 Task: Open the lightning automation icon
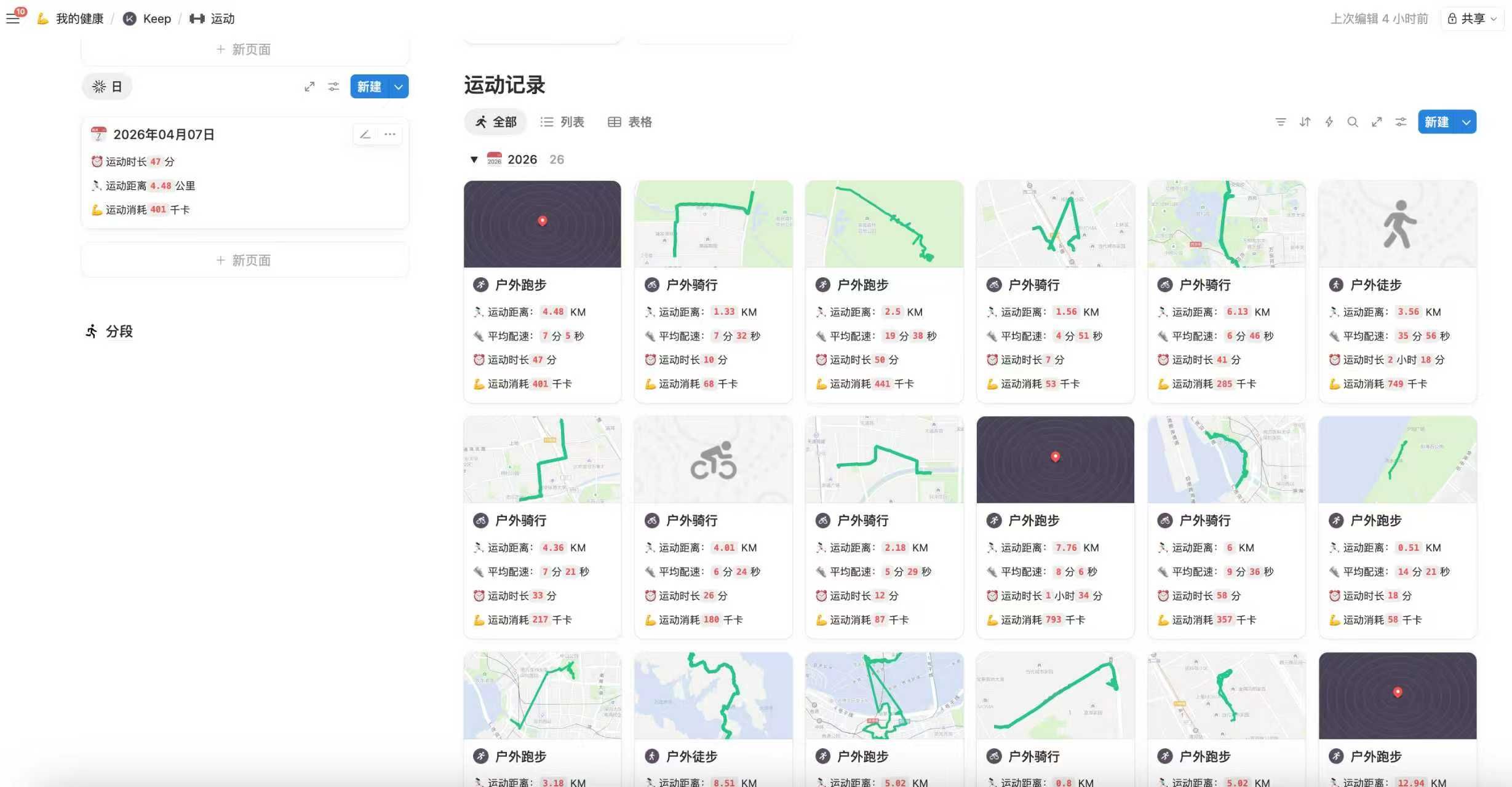[x=1329, y=122]
